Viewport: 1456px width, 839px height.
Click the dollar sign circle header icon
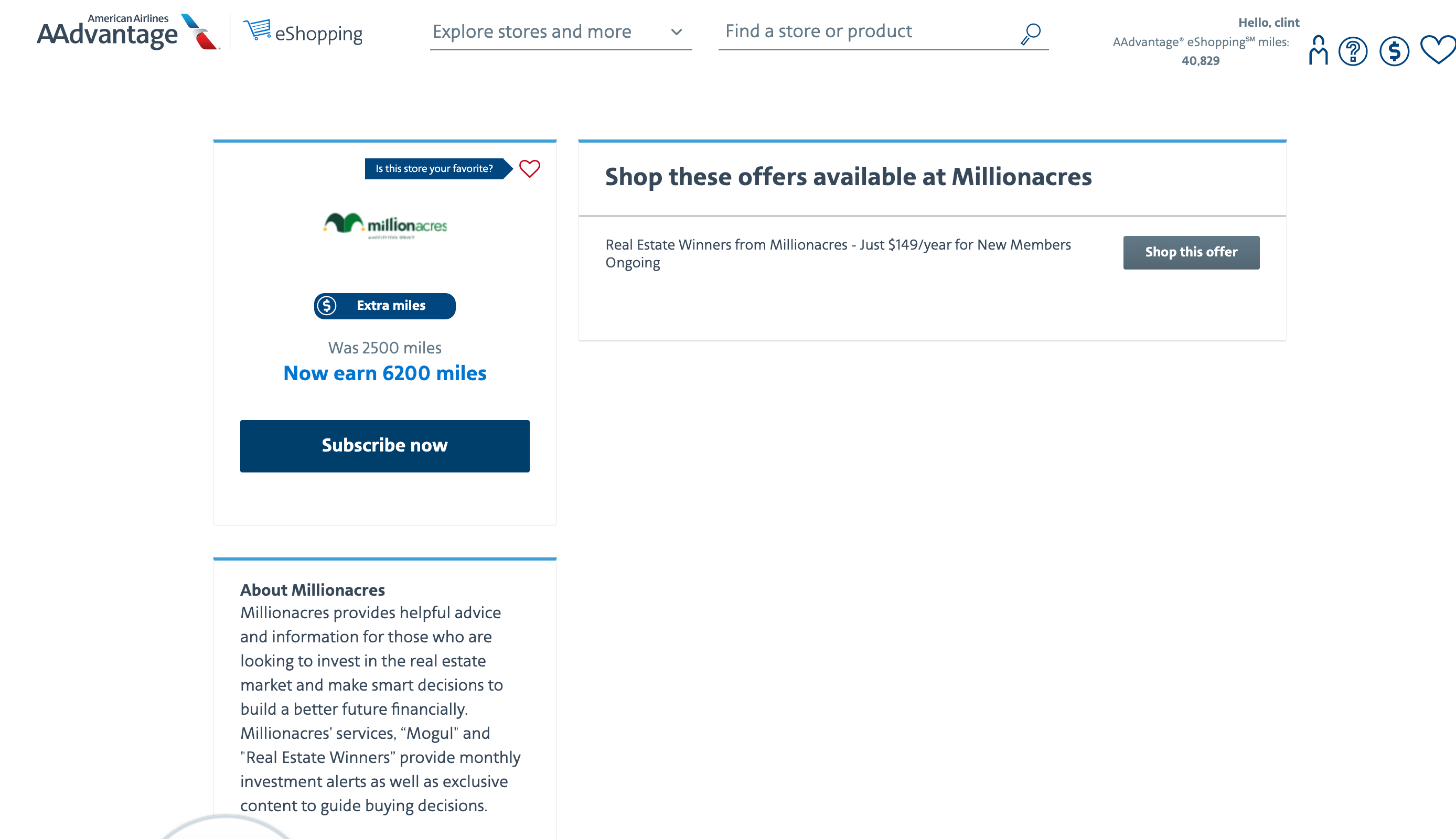[1394, 51]
